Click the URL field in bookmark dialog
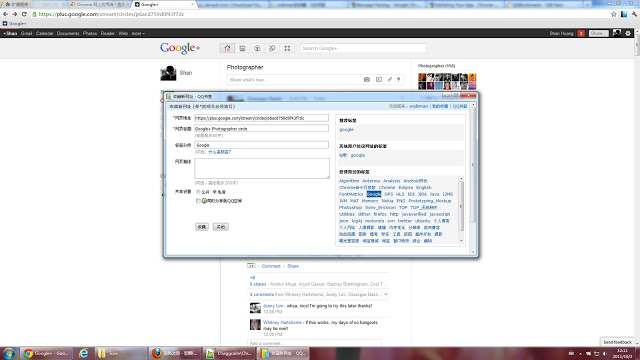This screenshot has height=360, width=640. 261,118
